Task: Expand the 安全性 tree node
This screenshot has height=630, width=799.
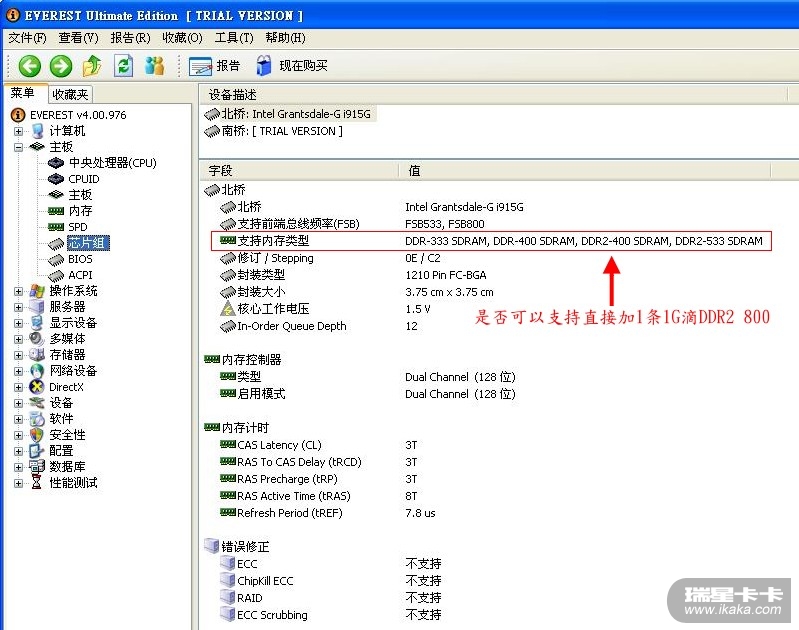Action: coord(18,435)
